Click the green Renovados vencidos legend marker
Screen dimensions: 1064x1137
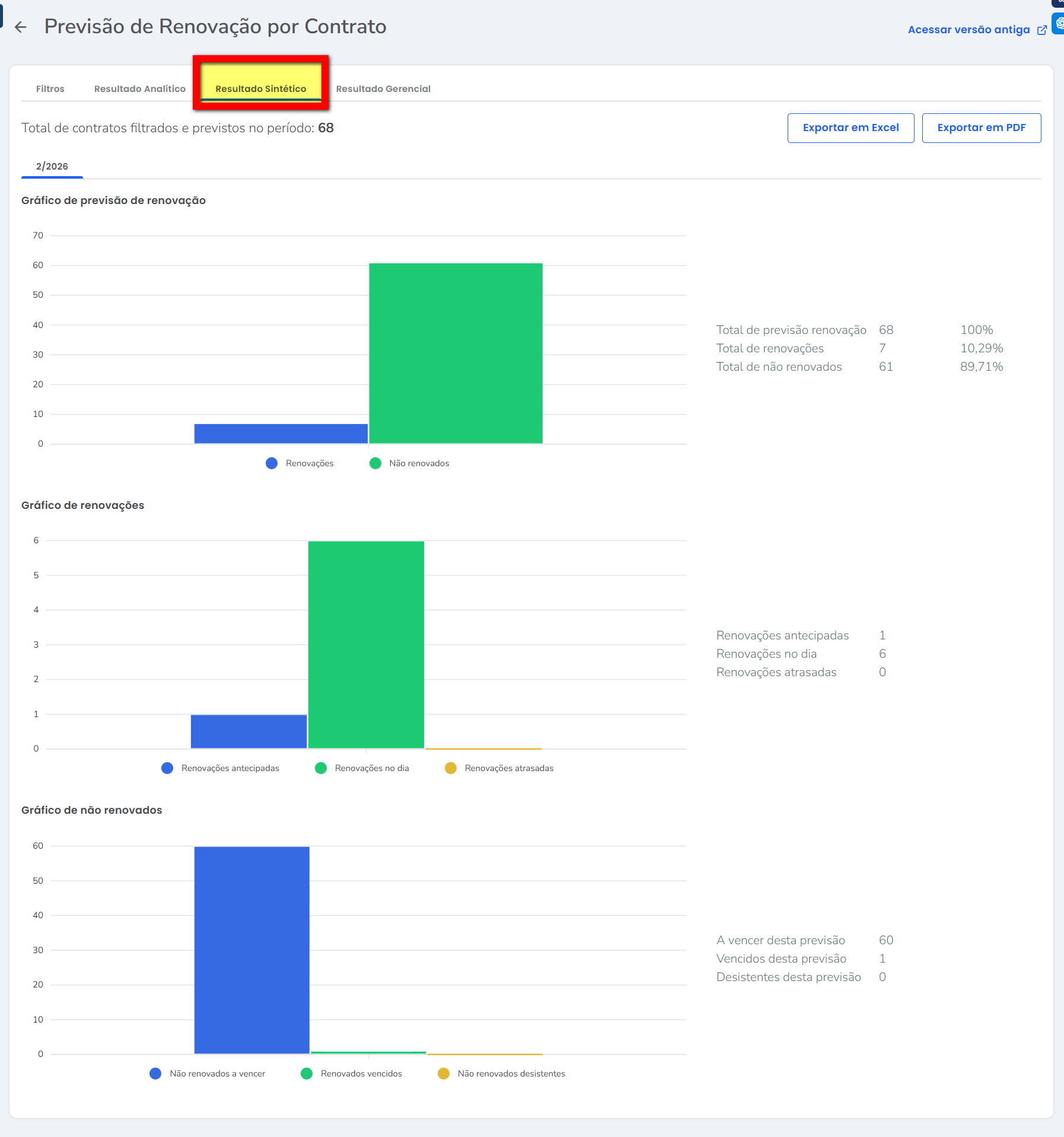(x=307, y=1074)
